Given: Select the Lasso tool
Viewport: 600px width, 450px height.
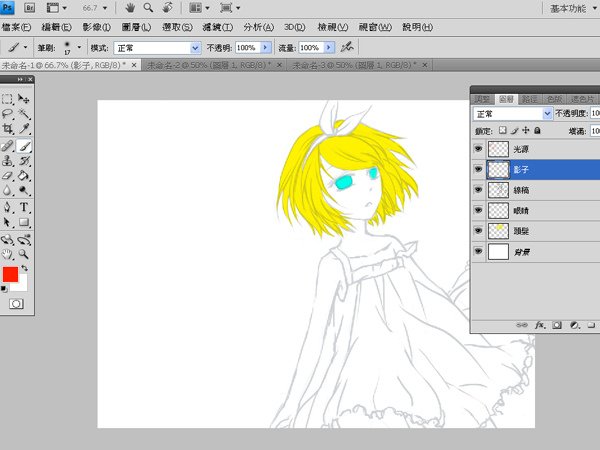Looking at the screenshot, I should 7,114.
